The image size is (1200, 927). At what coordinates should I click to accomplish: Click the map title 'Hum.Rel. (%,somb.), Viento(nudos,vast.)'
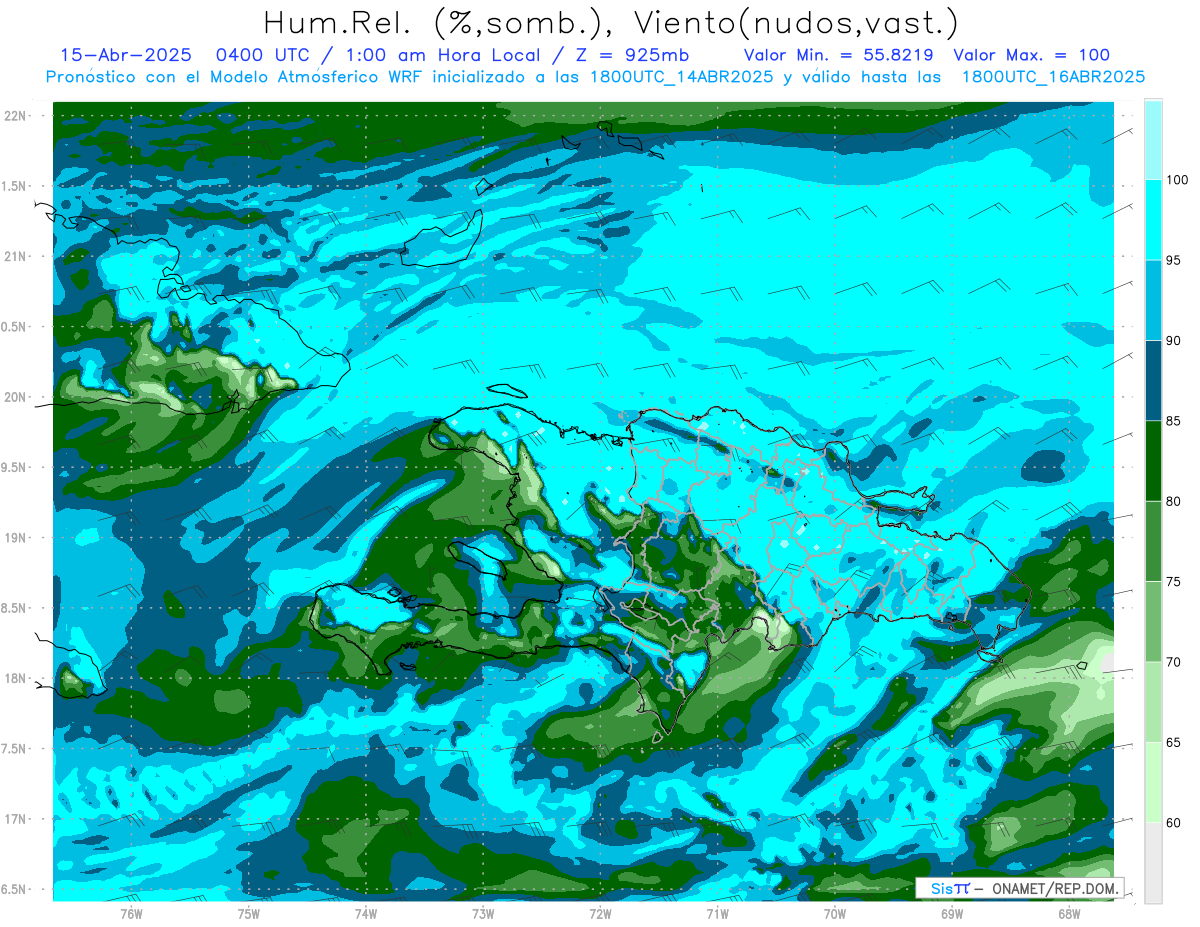pyautogui.click(x=611, y=22)
